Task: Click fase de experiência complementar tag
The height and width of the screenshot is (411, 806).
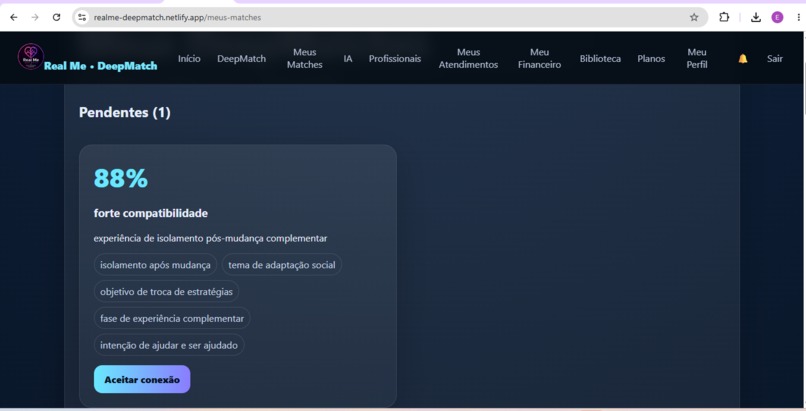Action: pyautogui.click(x=172, y=318)
